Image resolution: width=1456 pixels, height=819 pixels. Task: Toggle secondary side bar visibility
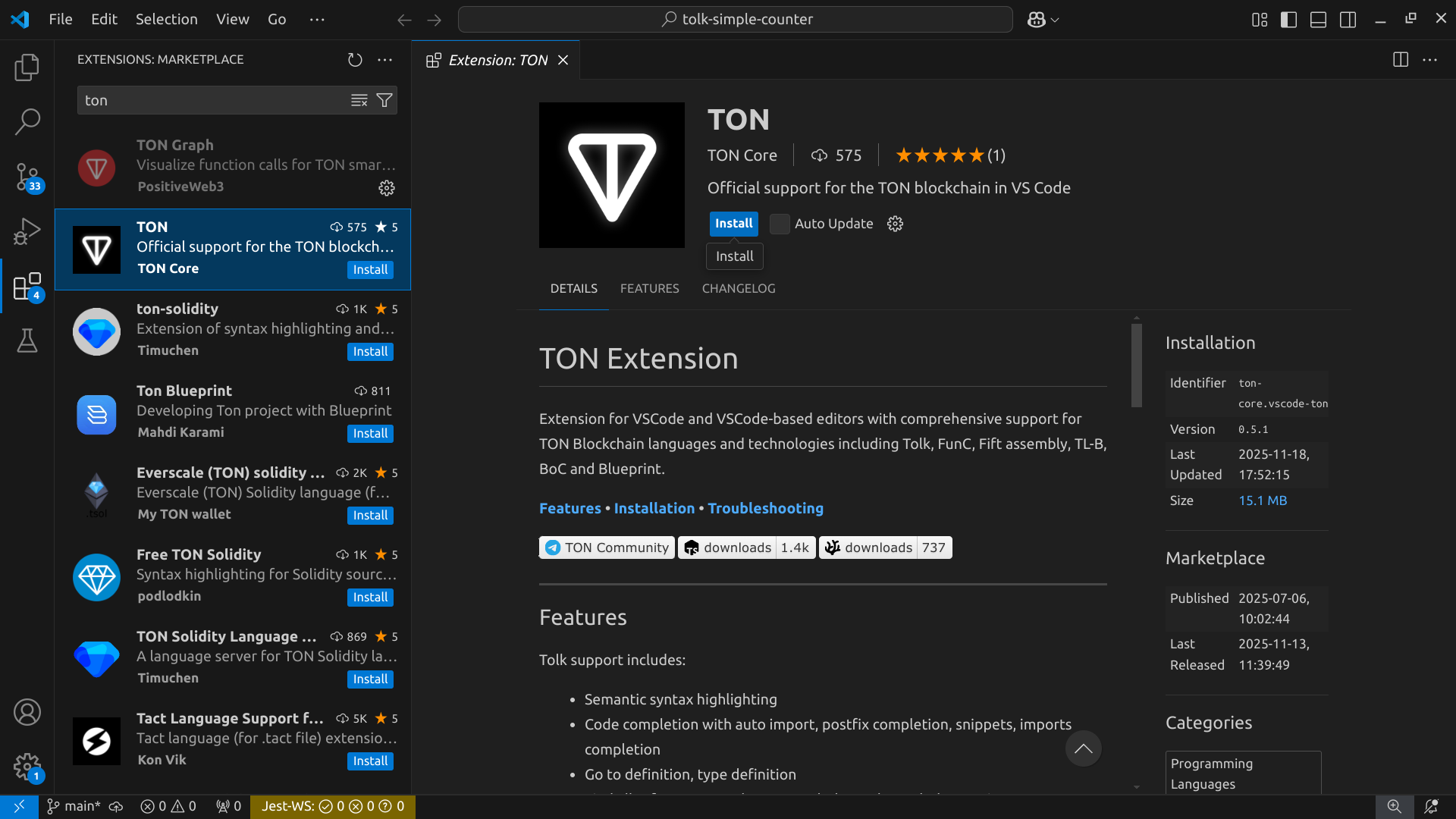(x=1348, y=20)
